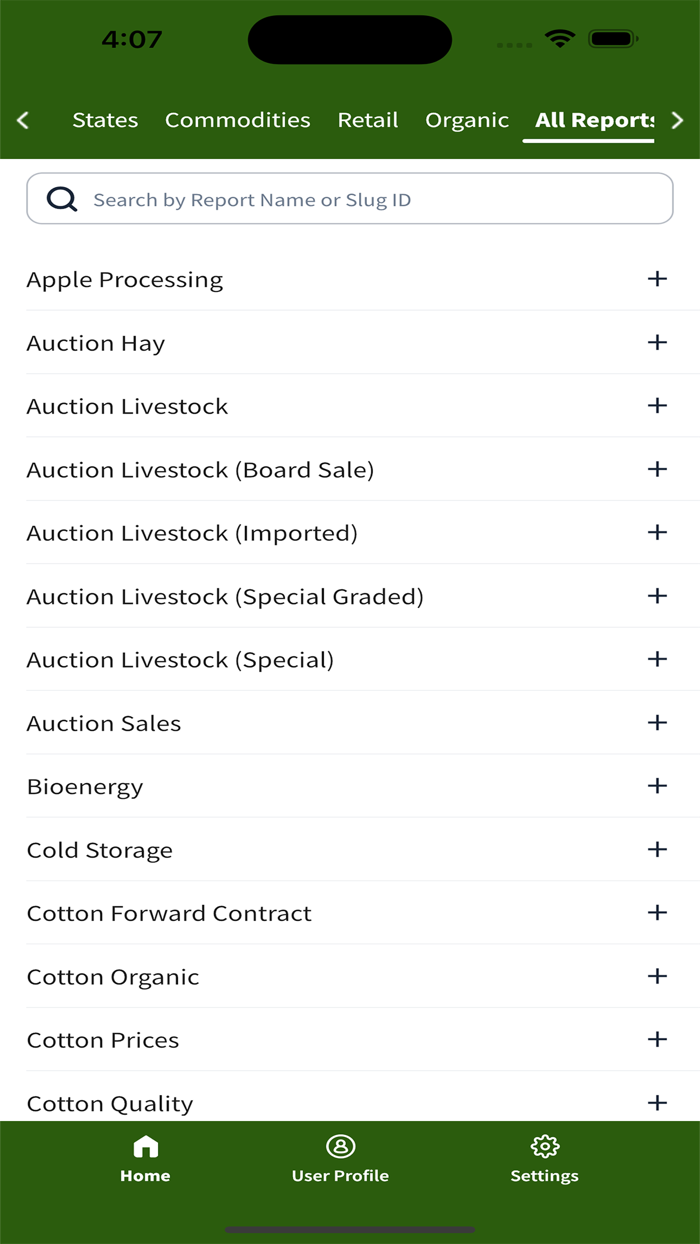Tap the plus icon next to Apple Processing
The image size is (700, 1244).
point(657,279)
